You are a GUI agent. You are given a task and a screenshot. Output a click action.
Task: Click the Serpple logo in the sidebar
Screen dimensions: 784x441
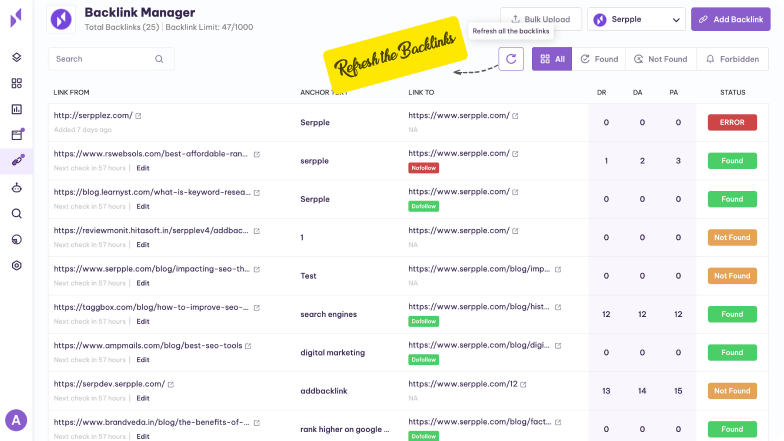click(x=16, y=18)
